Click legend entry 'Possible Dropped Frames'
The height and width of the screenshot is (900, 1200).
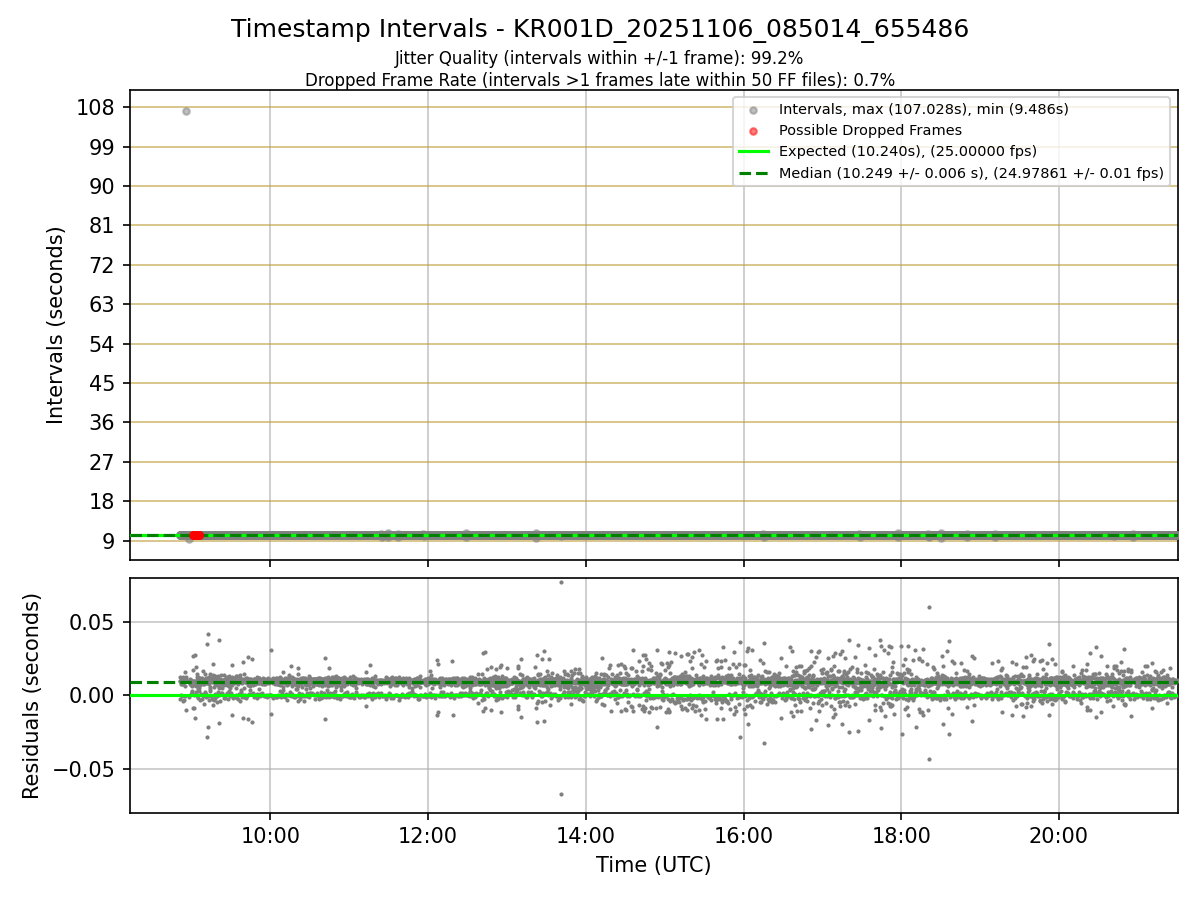click(x=870, y=130)
